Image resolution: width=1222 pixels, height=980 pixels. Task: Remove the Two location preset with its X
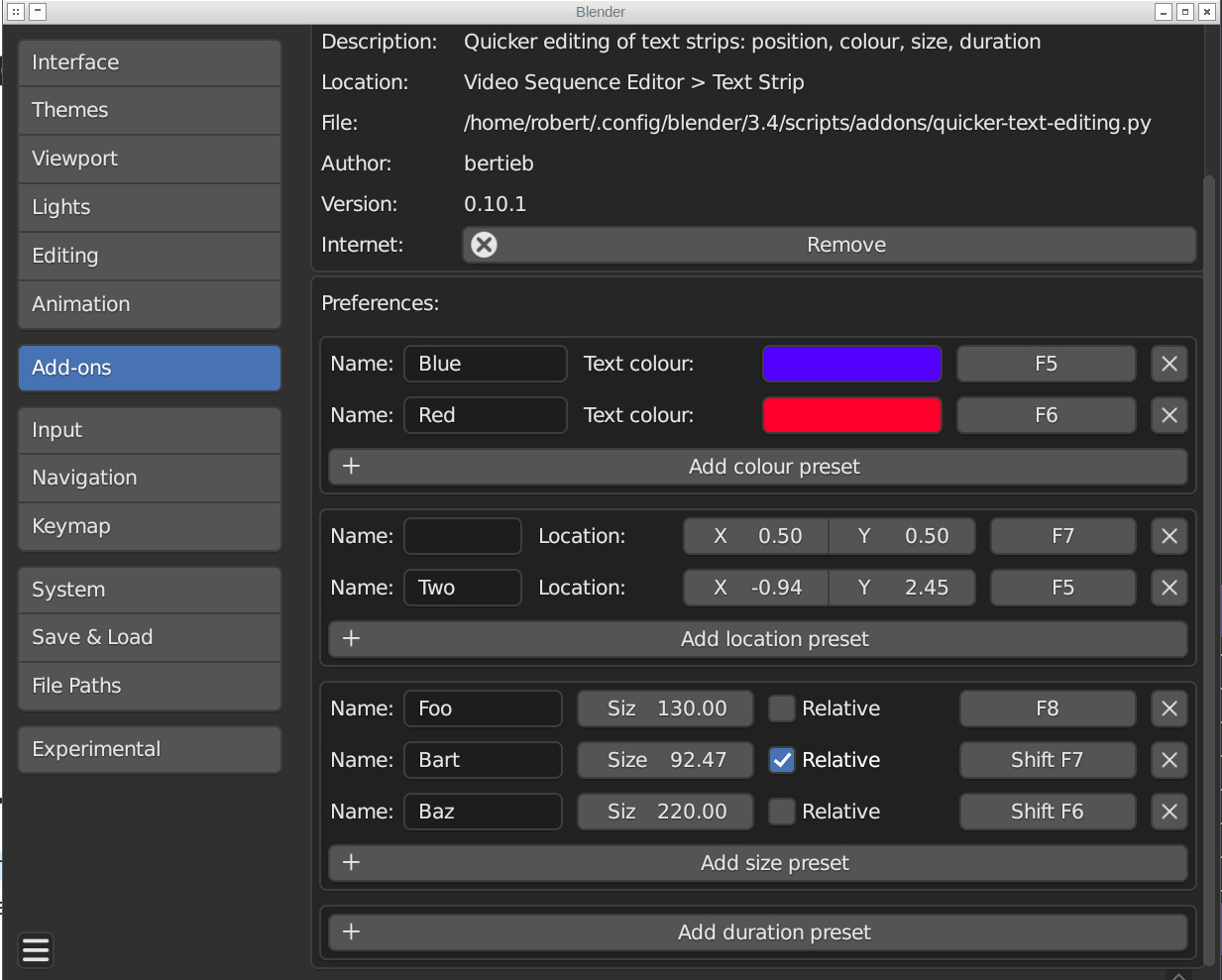[1169, 588]
